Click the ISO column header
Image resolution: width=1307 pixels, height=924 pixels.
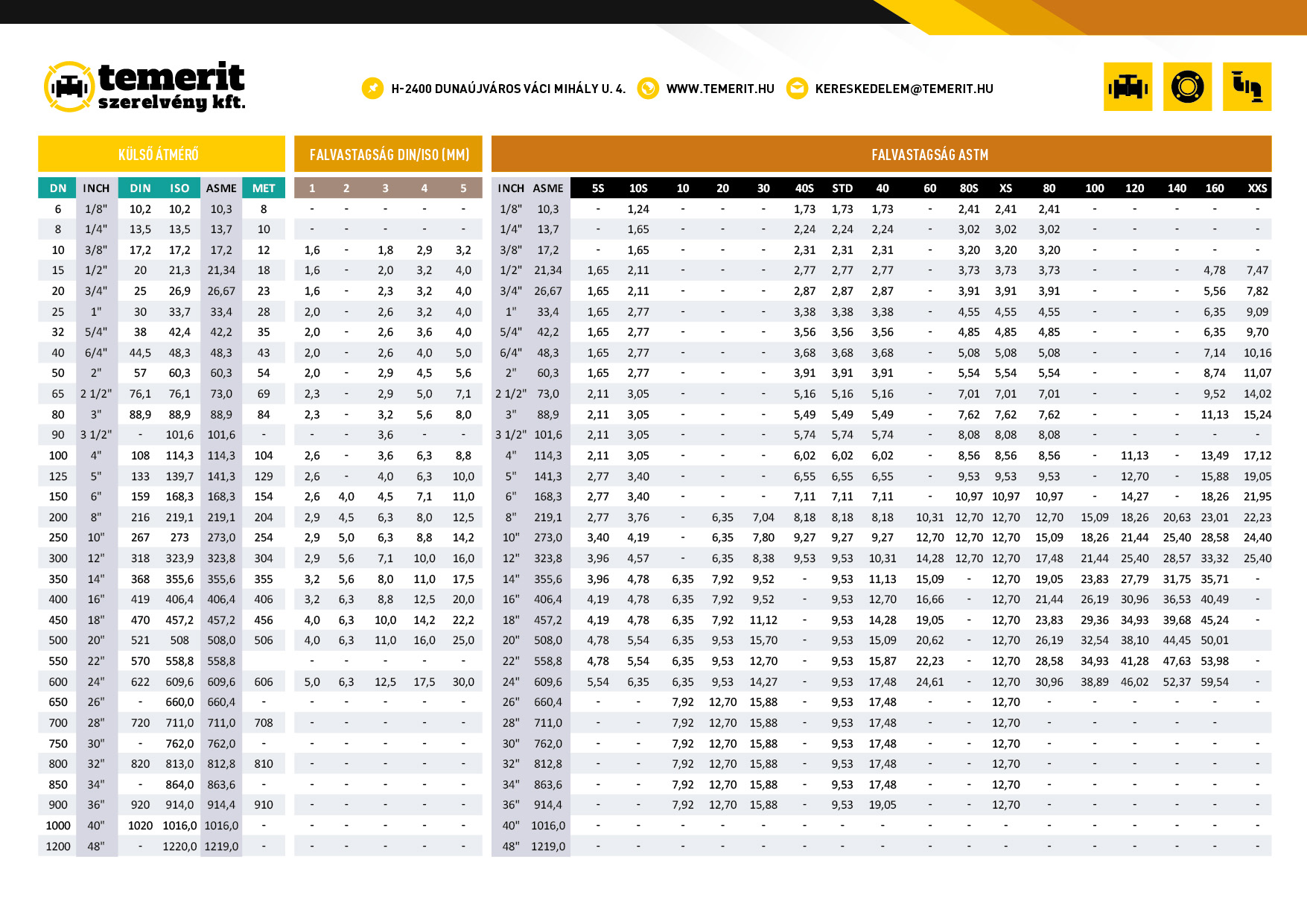click(179, 188)
